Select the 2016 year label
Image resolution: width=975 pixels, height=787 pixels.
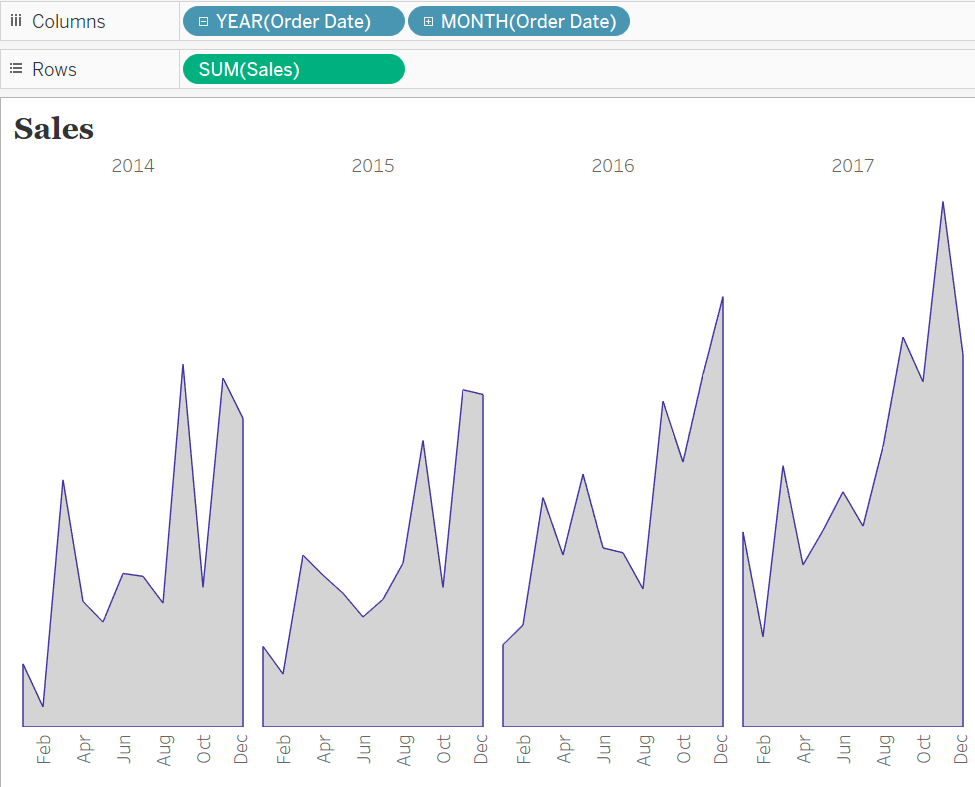[612, 166]
